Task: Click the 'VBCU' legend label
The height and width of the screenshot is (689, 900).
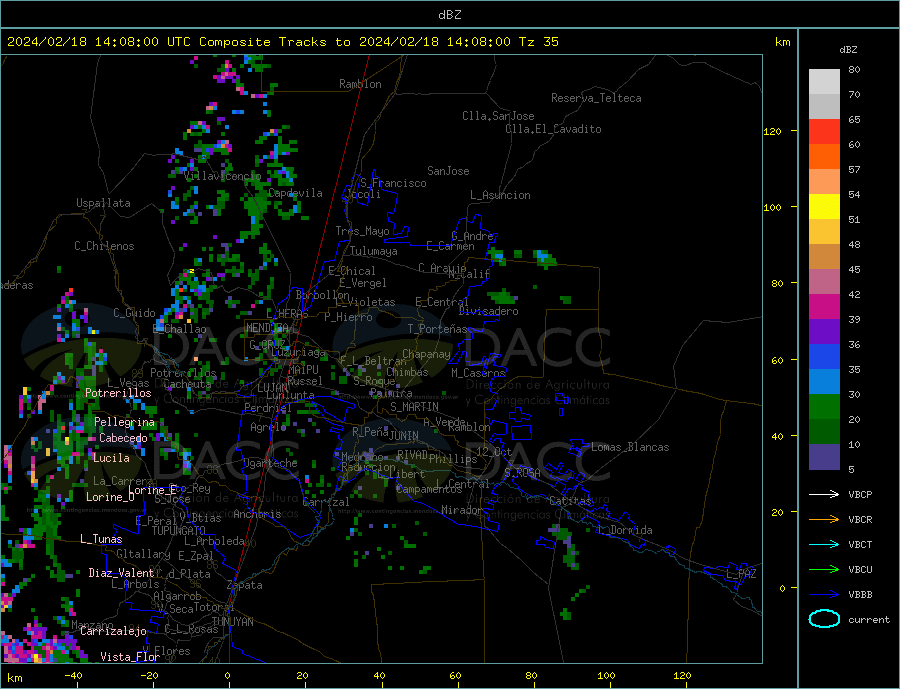Action: pos(860,570)
